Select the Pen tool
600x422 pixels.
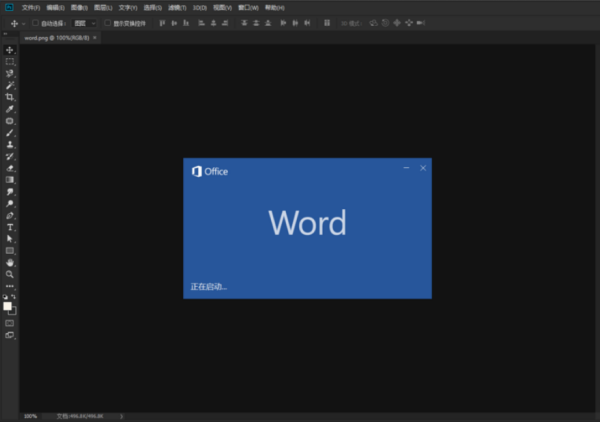(10, 215)
